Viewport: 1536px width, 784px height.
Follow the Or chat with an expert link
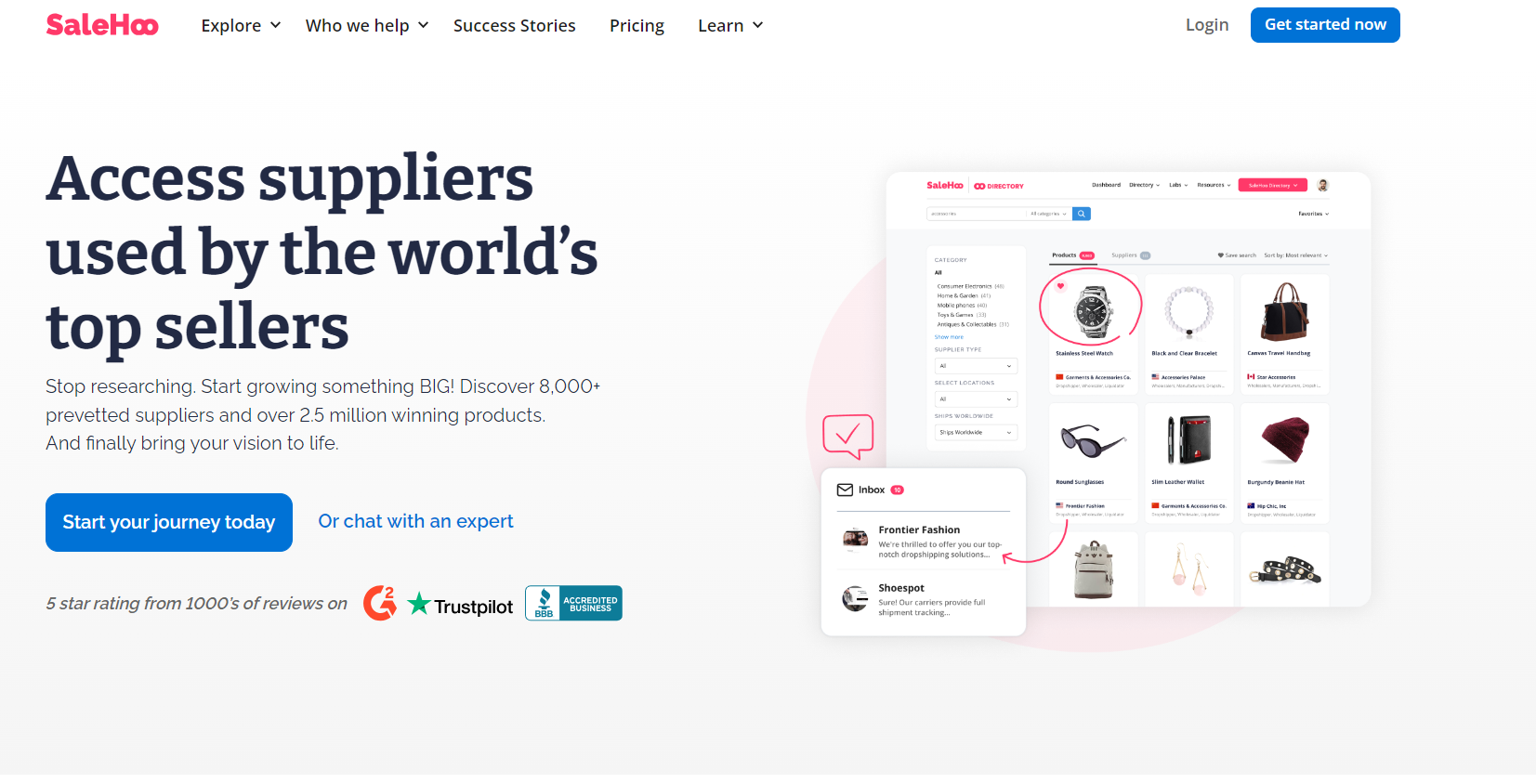pyautogui.click(x=415, y=521)
